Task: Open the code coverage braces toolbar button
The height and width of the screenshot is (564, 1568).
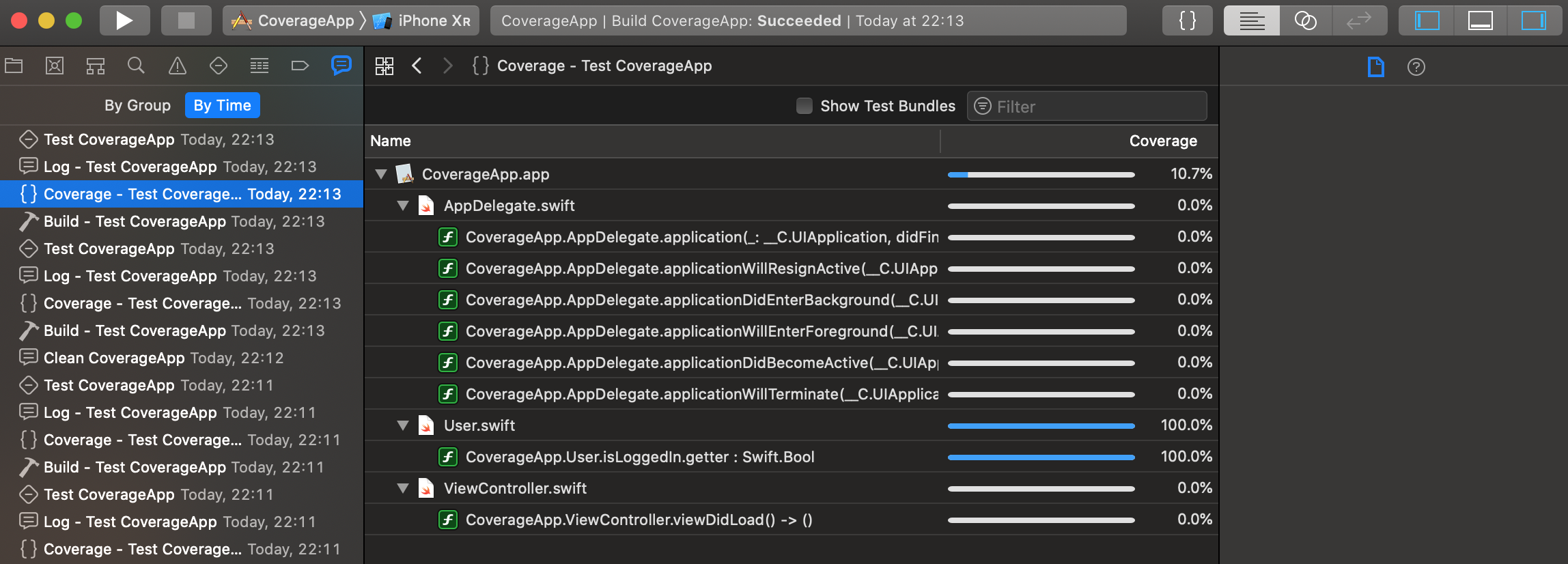Action: (1188, 20)
